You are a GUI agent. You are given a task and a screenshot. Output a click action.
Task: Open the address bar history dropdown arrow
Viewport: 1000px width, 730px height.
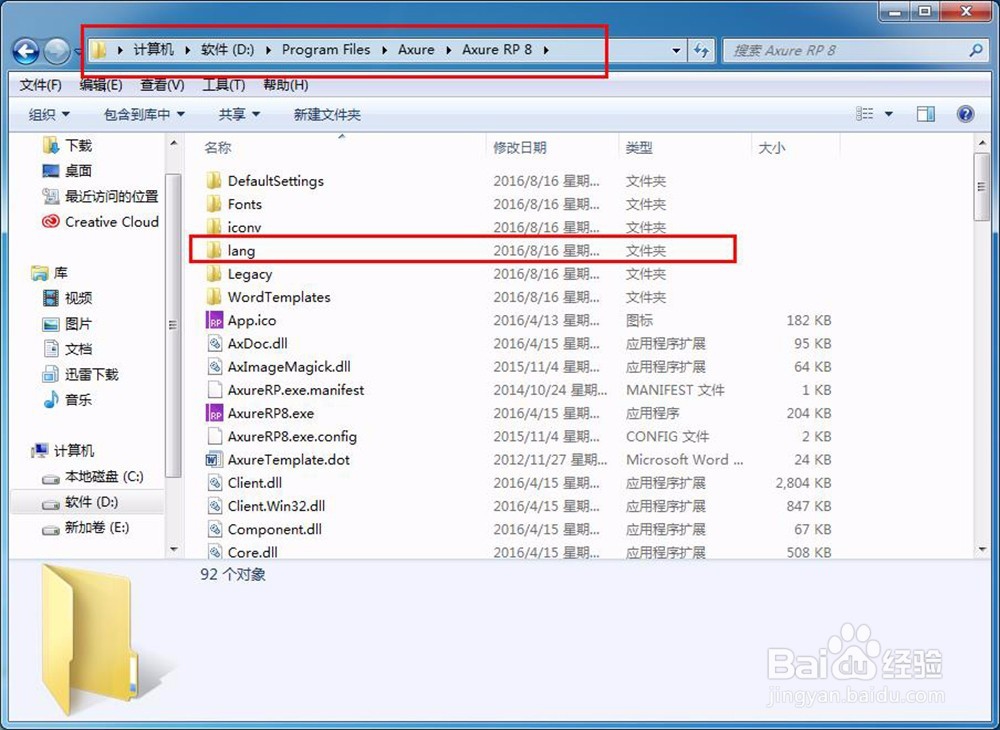(x=676, y=50)
